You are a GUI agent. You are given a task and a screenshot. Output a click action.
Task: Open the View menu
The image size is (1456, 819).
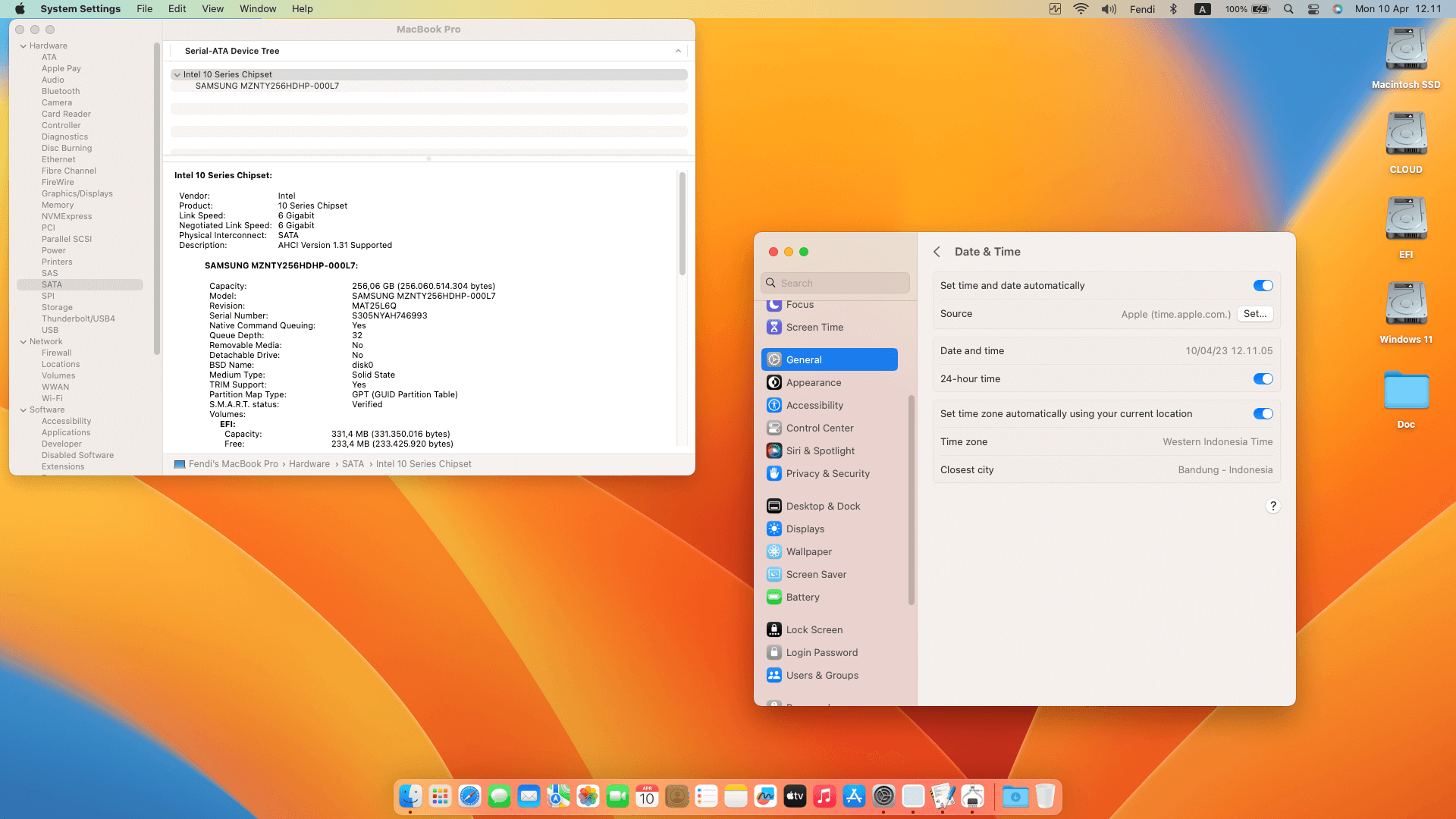click(212, 9)
